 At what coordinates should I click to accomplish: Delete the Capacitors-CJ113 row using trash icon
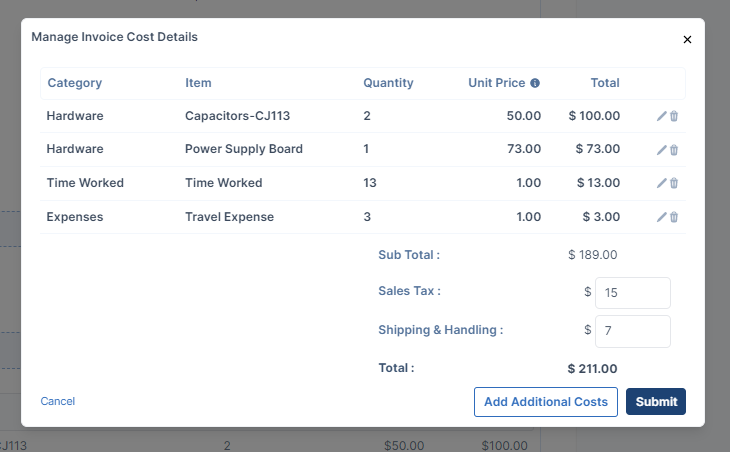coord(674,116)
